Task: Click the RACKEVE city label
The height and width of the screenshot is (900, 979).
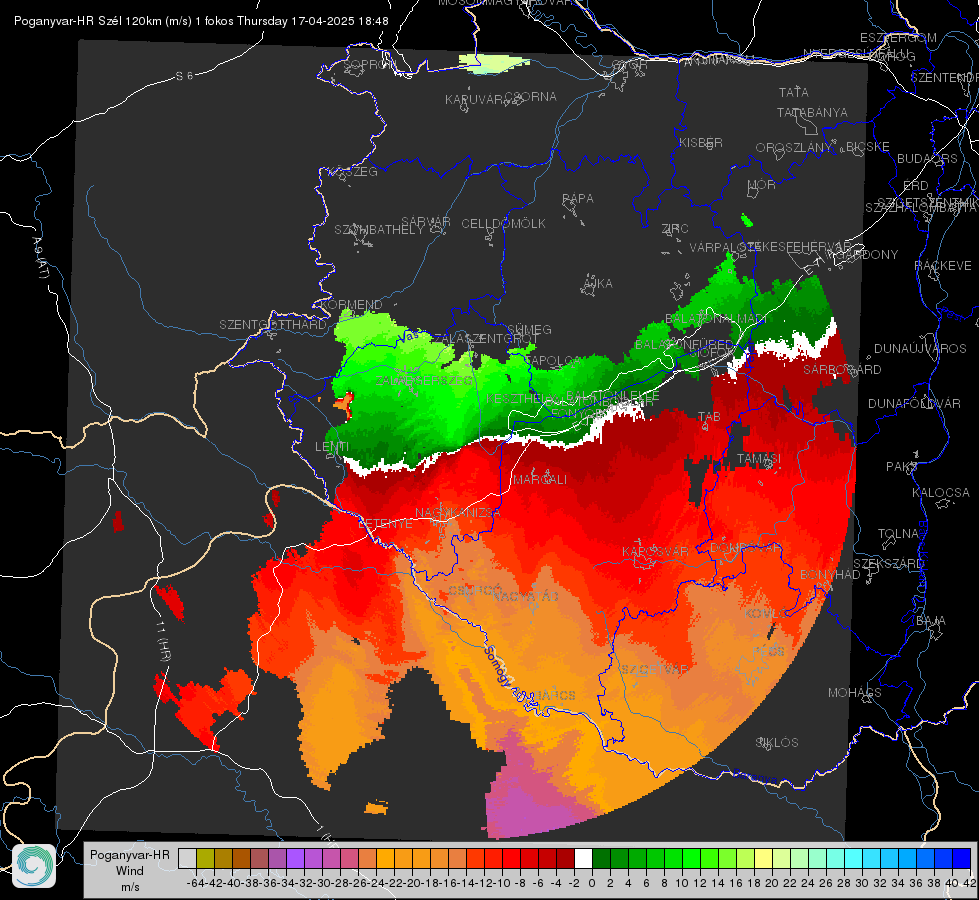Action: pos(943,266)
